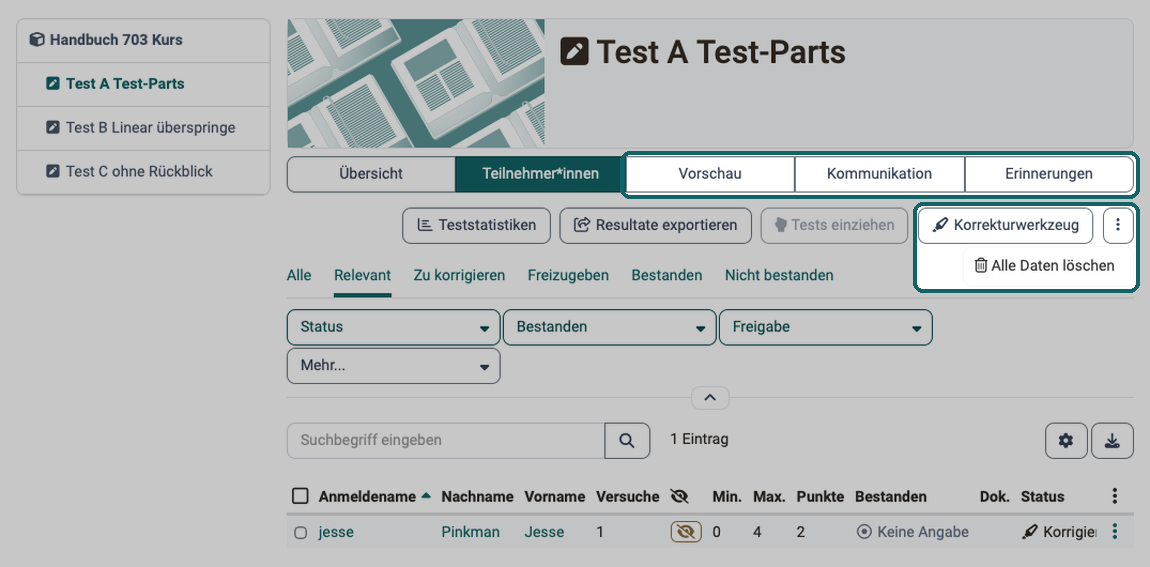Tick the checkbox for row jesse
Screen dimensions: 1150x567
300,533
